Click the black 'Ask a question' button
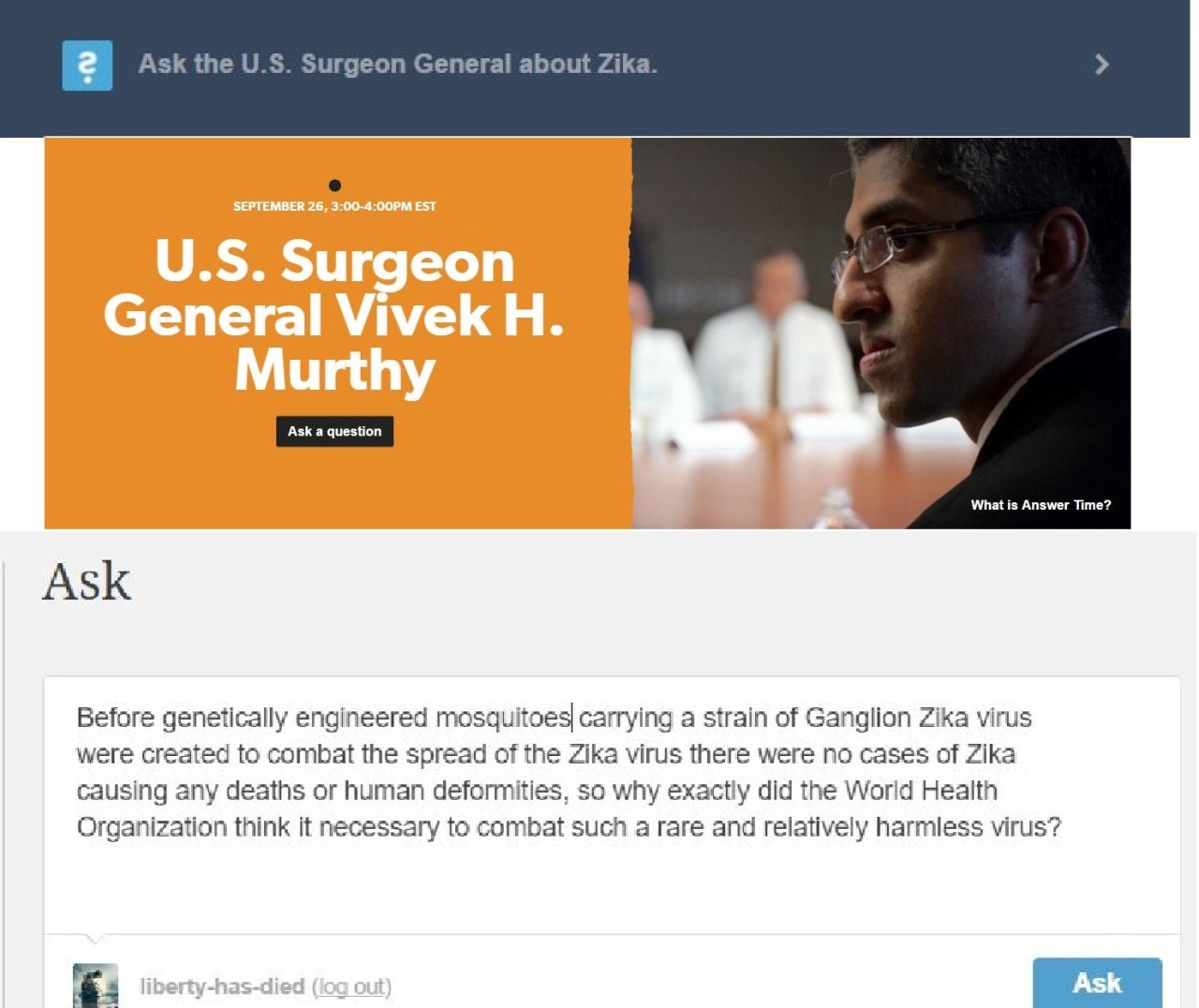Image resolution: width=1199 pixels, height=1008 pixels. coord(334,431)
